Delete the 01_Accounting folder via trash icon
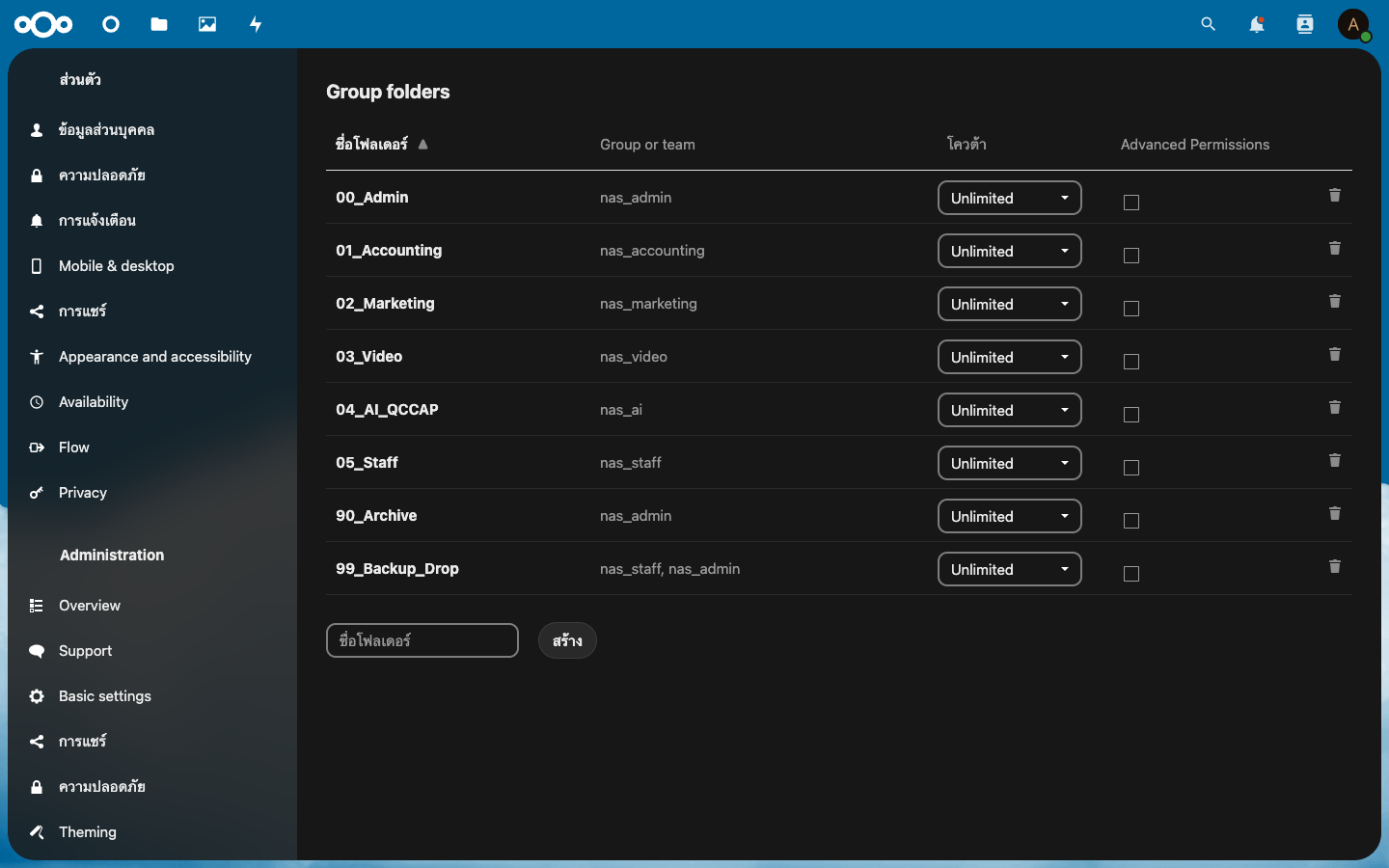Image resolution: width=1389 pixels, height=868 pixels. click(1335, 249)
